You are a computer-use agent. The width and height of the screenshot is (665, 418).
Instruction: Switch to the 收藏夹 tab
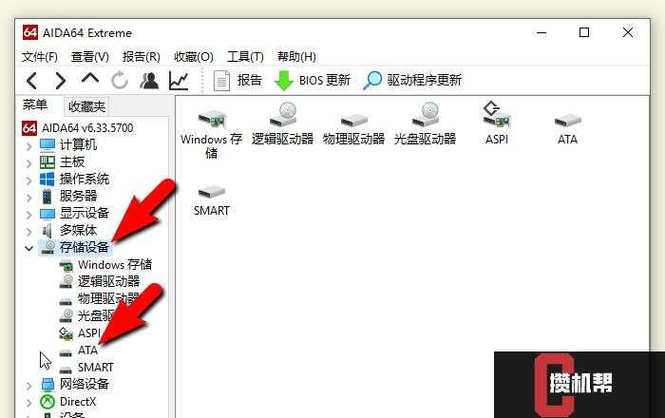pos(87,106)
